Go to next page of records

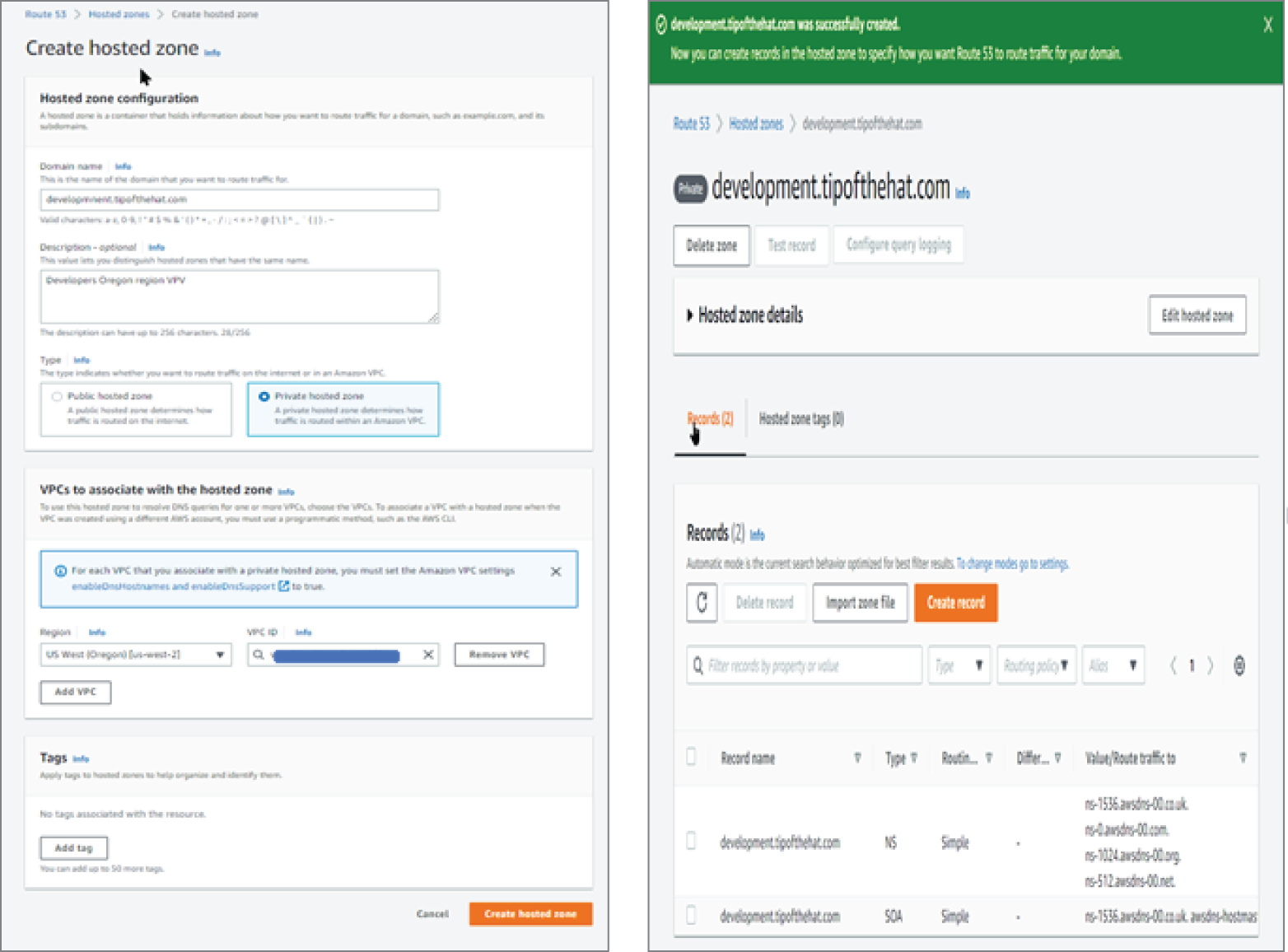(x=1210, y=665)
